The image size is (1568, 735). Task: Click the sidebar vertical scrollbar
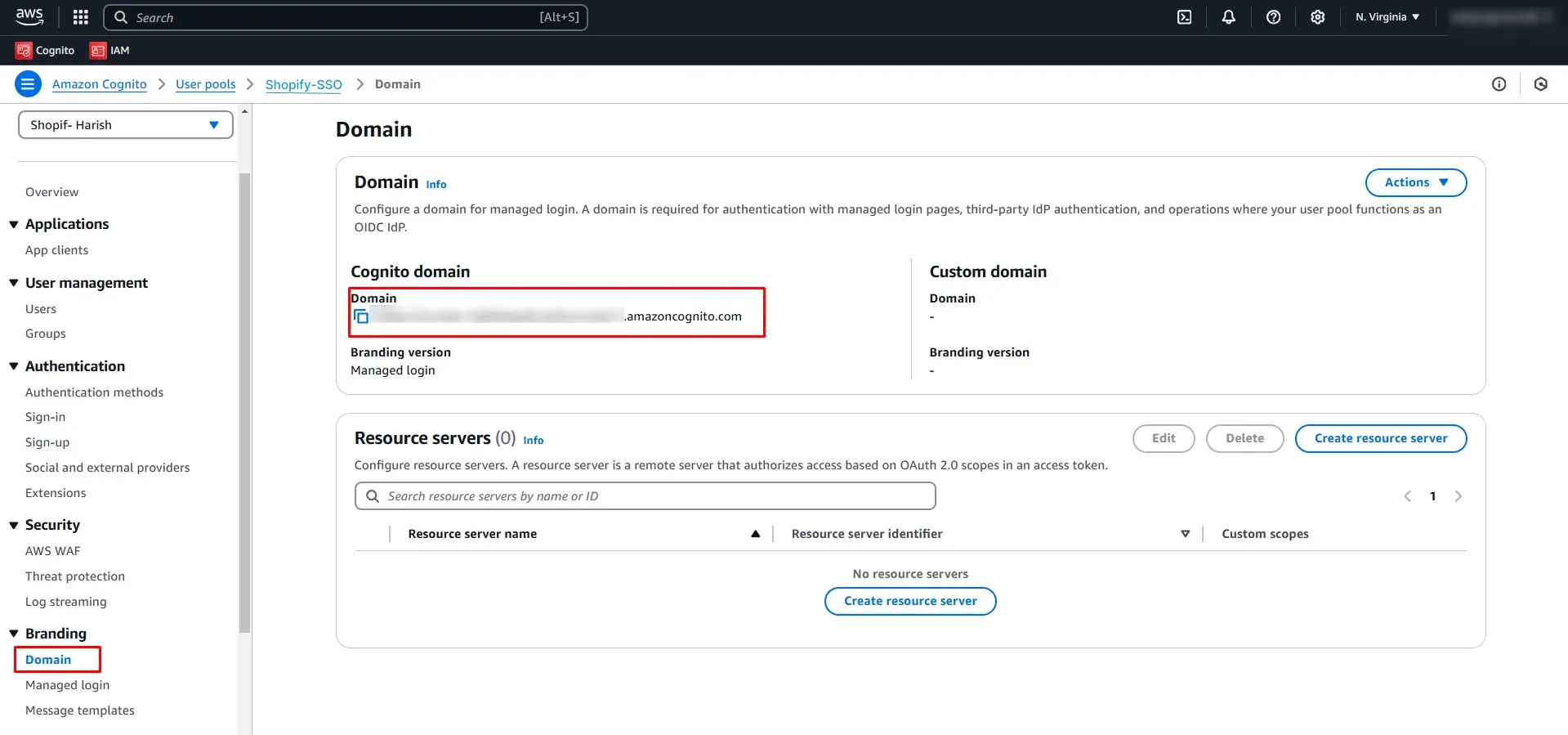coord(244,402)
